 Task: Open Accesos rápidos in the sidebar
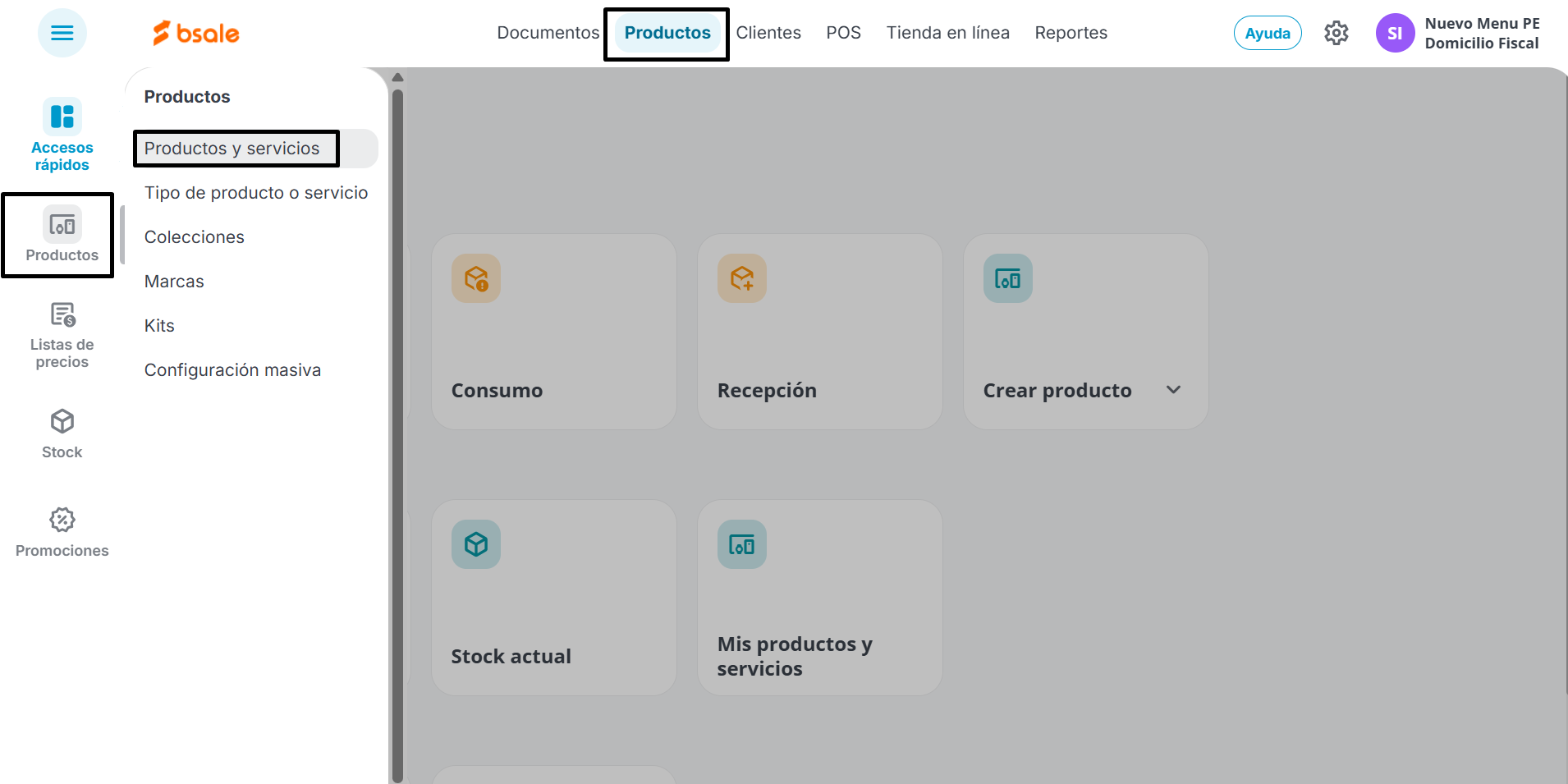(x=62, y=135)
